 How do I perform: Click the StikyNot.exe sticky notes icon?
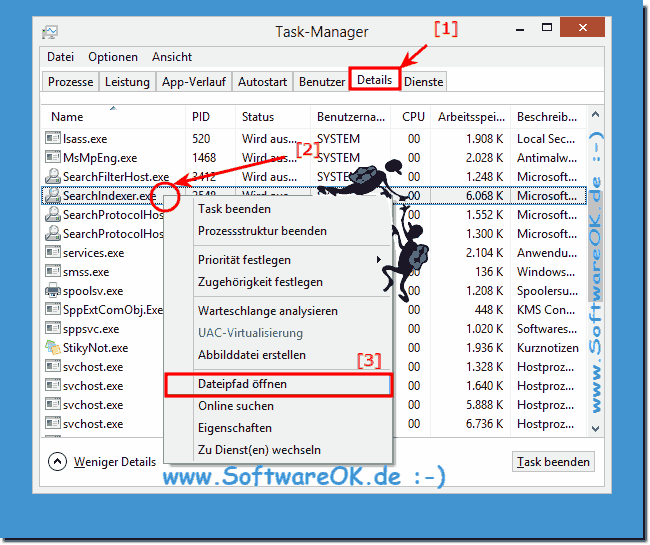click(x=53, y=347)
